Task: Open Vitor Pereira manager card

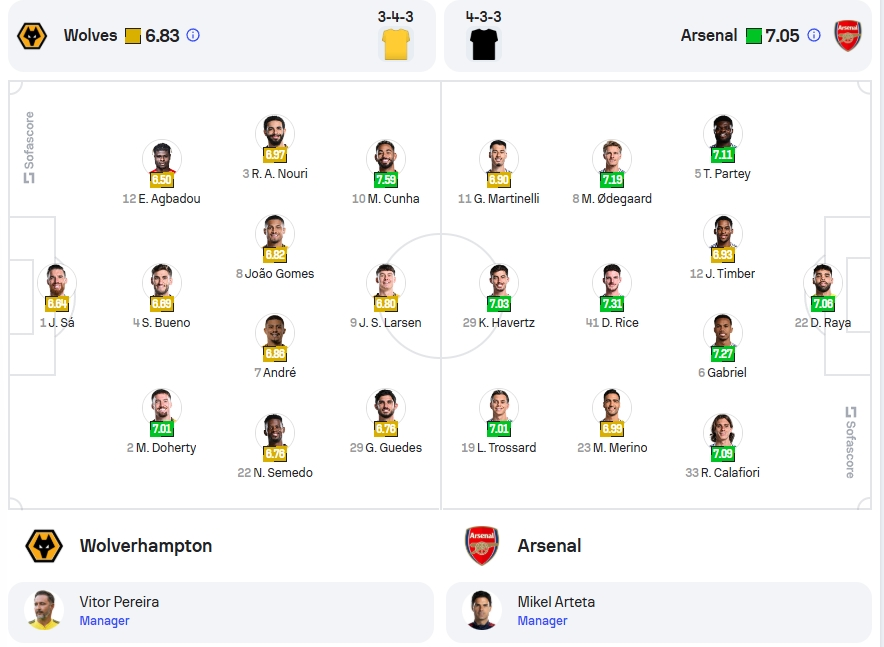Action: click(x=221, y=611)
